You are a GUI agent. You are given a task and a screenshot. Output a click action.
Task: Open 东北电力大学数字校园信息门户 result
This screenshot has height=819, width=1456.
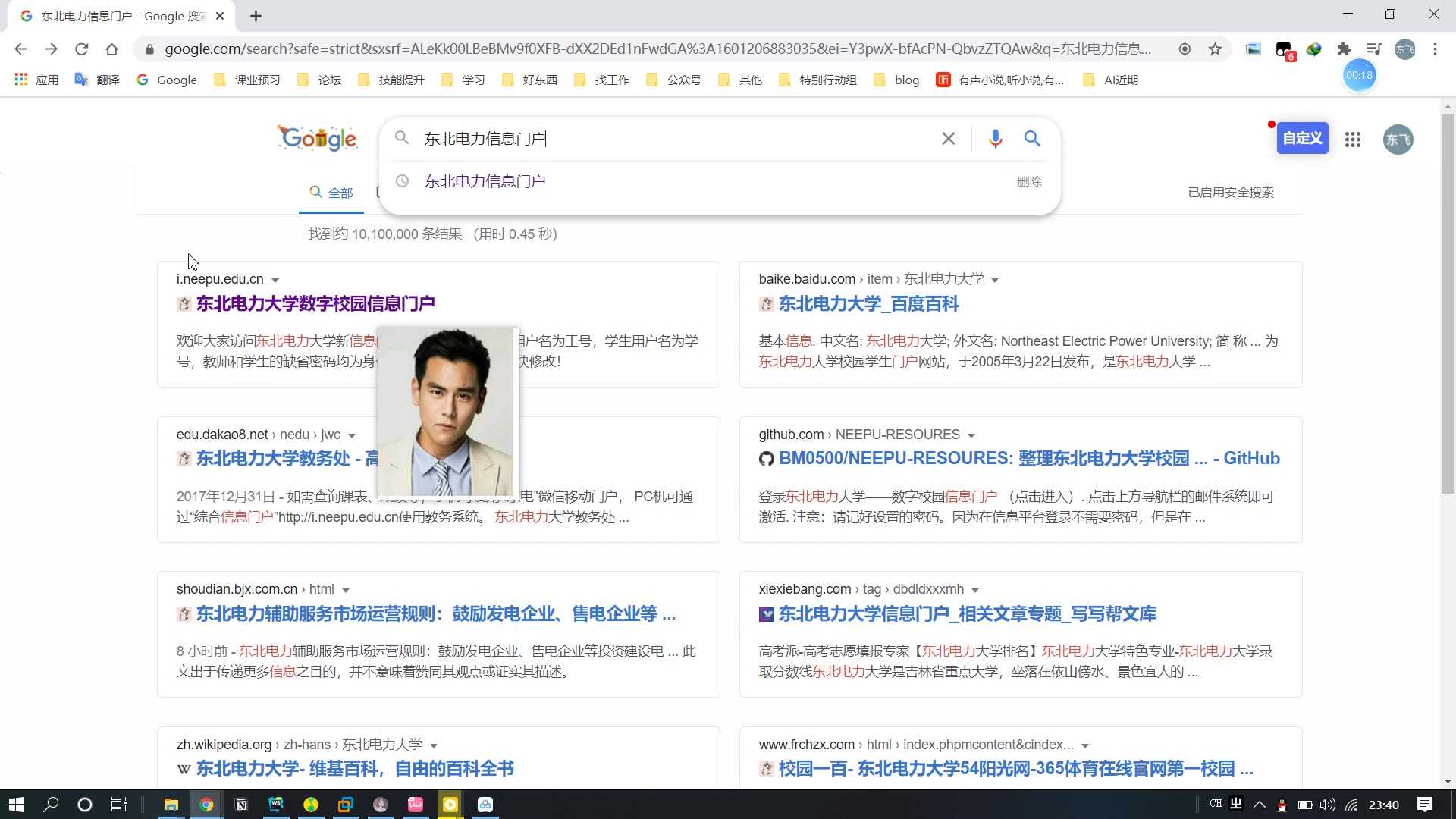tap(315, 304)
